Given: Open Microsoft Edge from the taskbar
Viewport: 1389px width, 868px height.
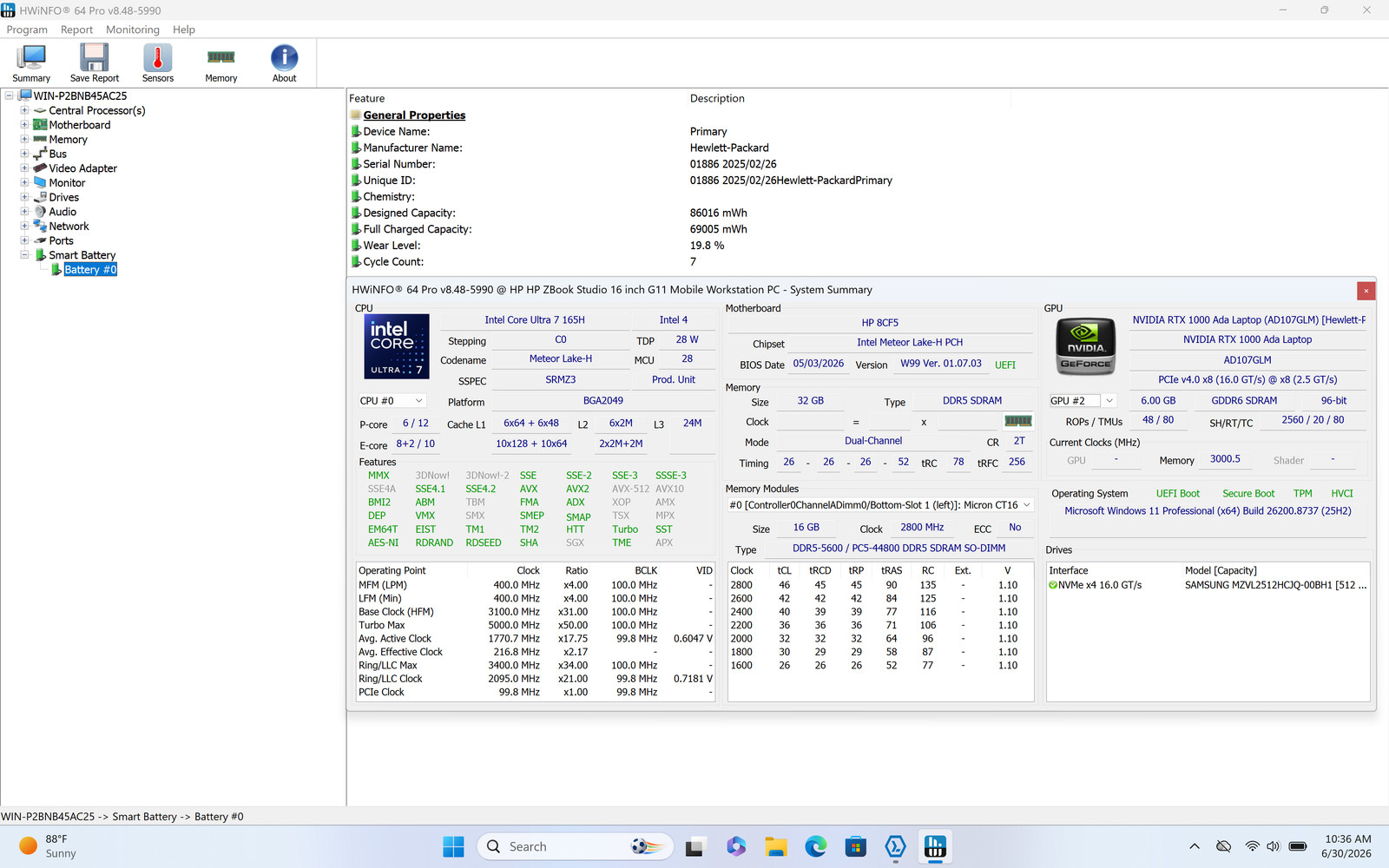Looking at the screenshot, I should click(x=816, y=846).
